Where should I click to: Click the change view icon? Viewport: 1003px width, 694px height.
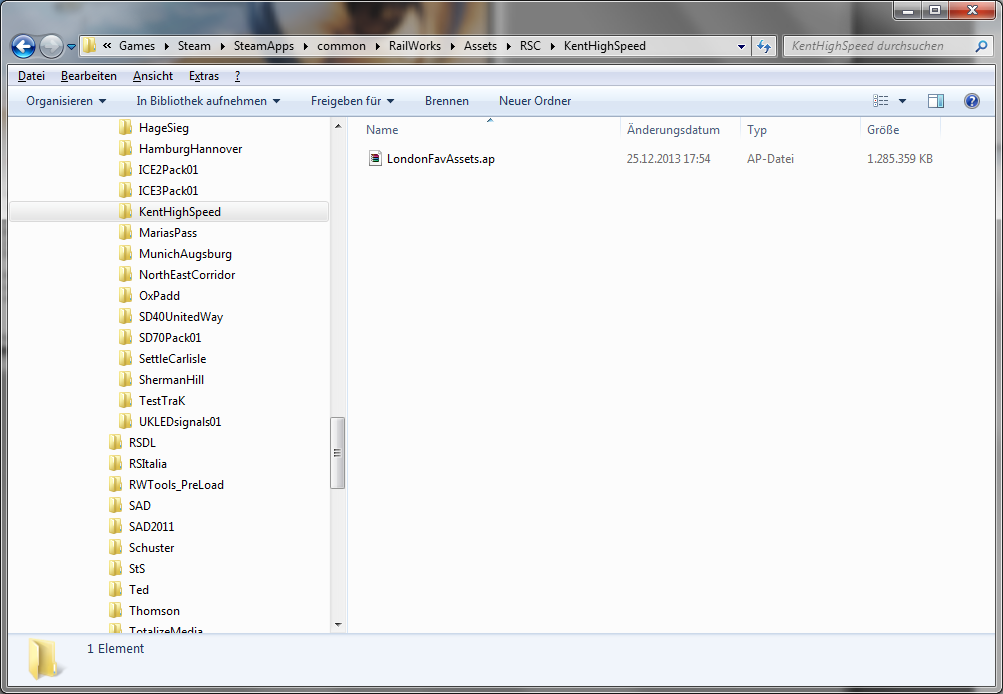pyautogui.click(x=881, y=100)
